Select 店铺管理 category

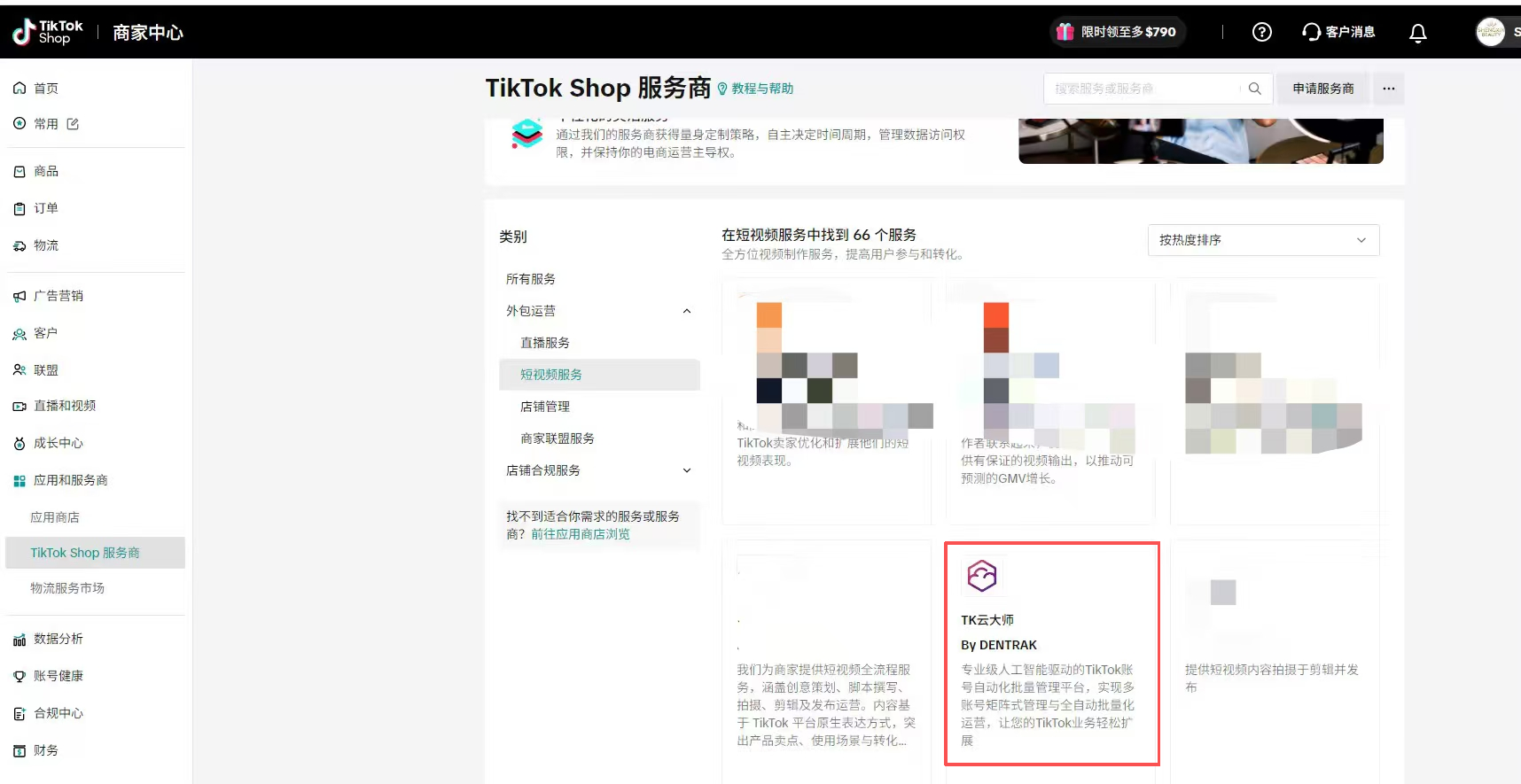pos(545,407)
